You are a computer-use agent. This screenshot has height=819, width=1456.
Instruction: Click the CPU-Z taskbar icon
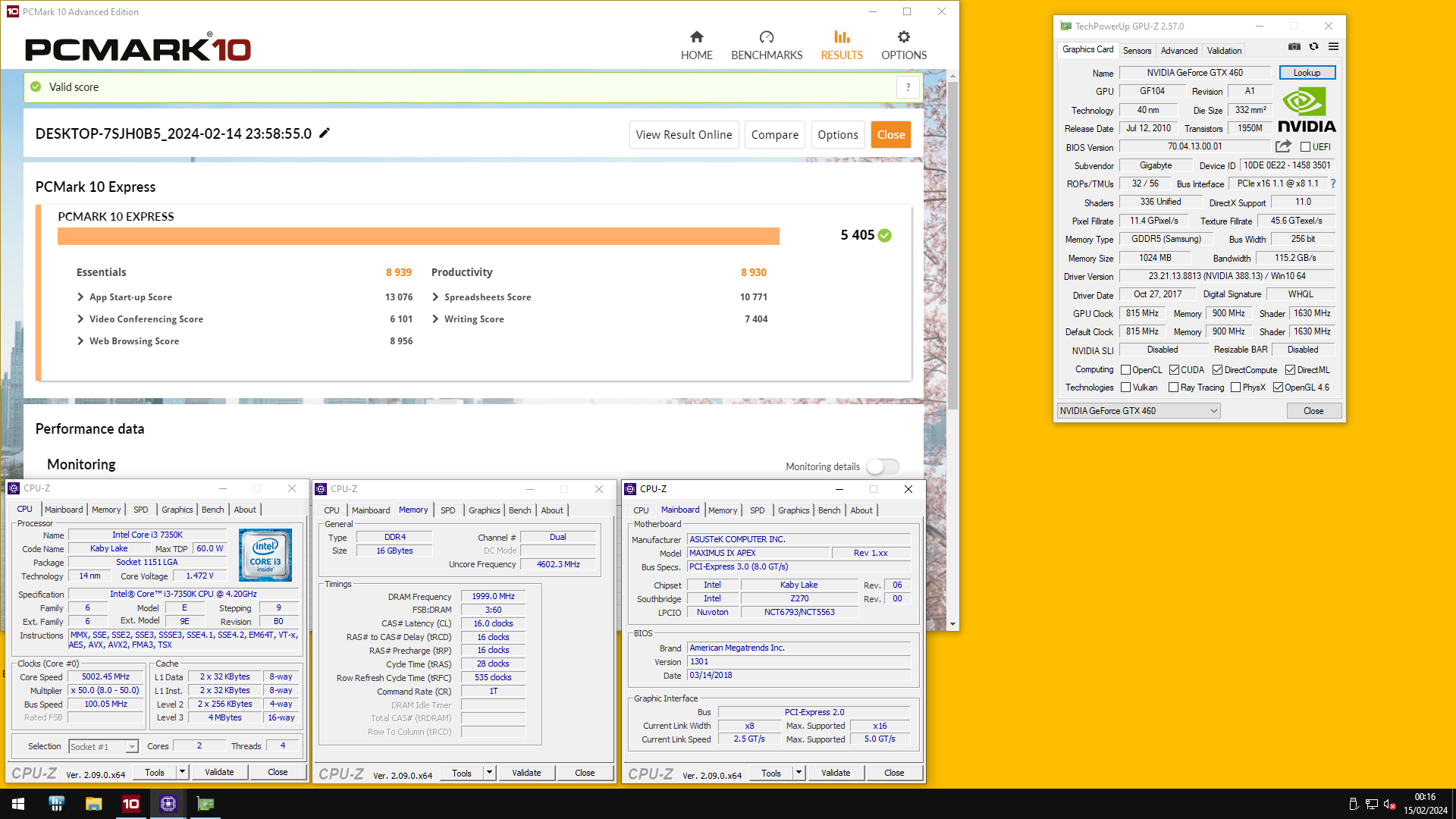pos(168,804)
